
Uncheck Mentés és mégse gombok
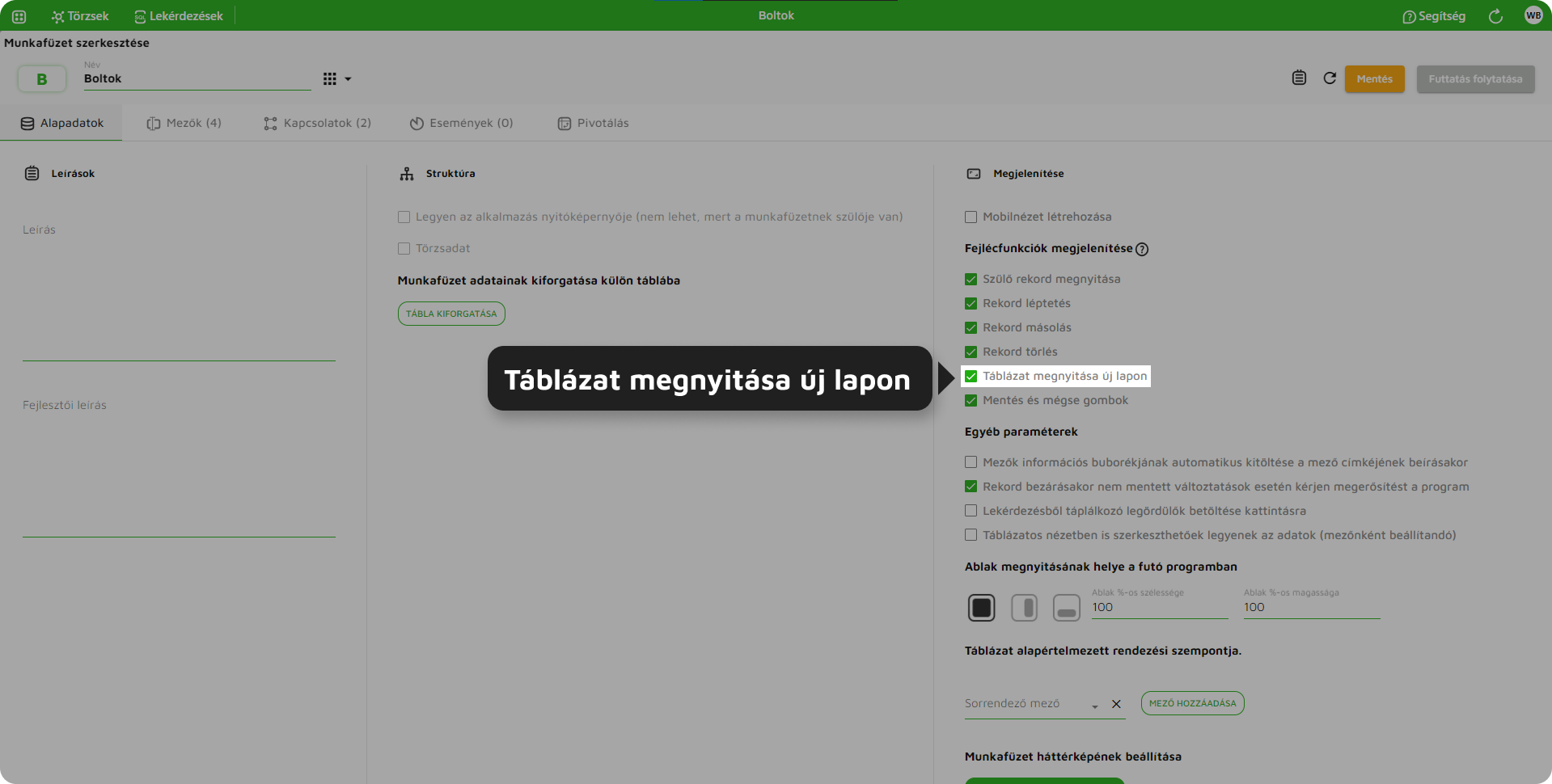click(x=971, y=400)
